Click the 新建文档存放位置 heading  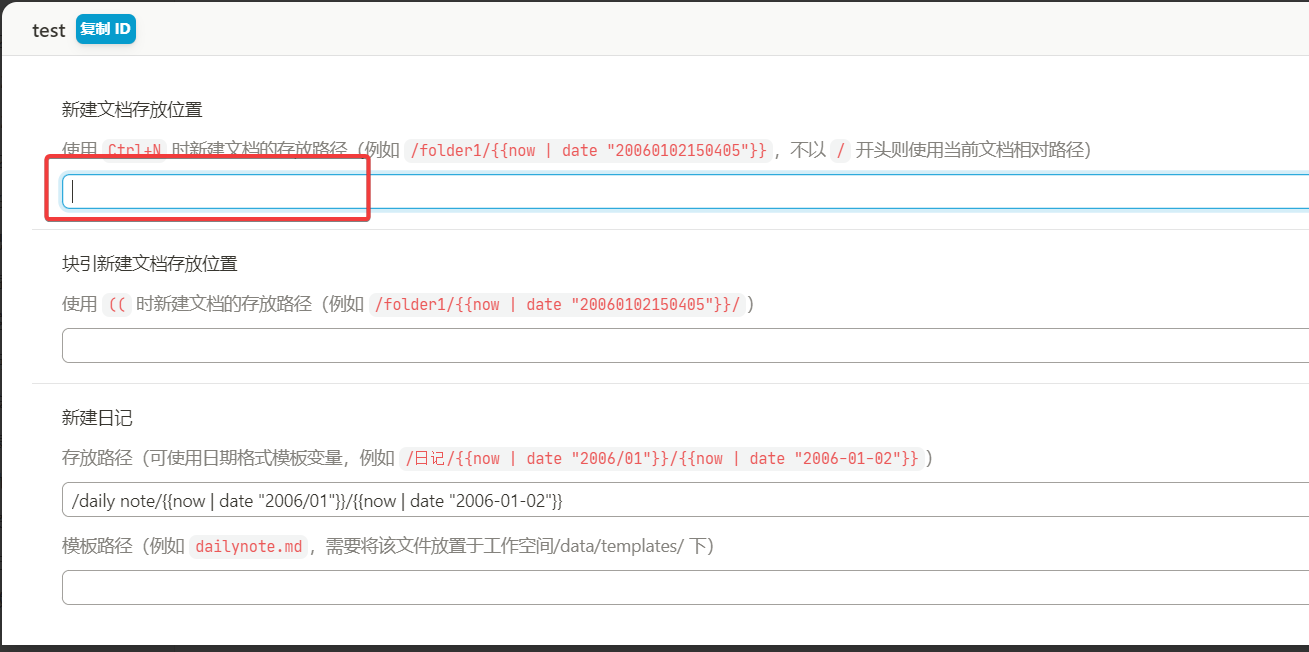(132, 110)
